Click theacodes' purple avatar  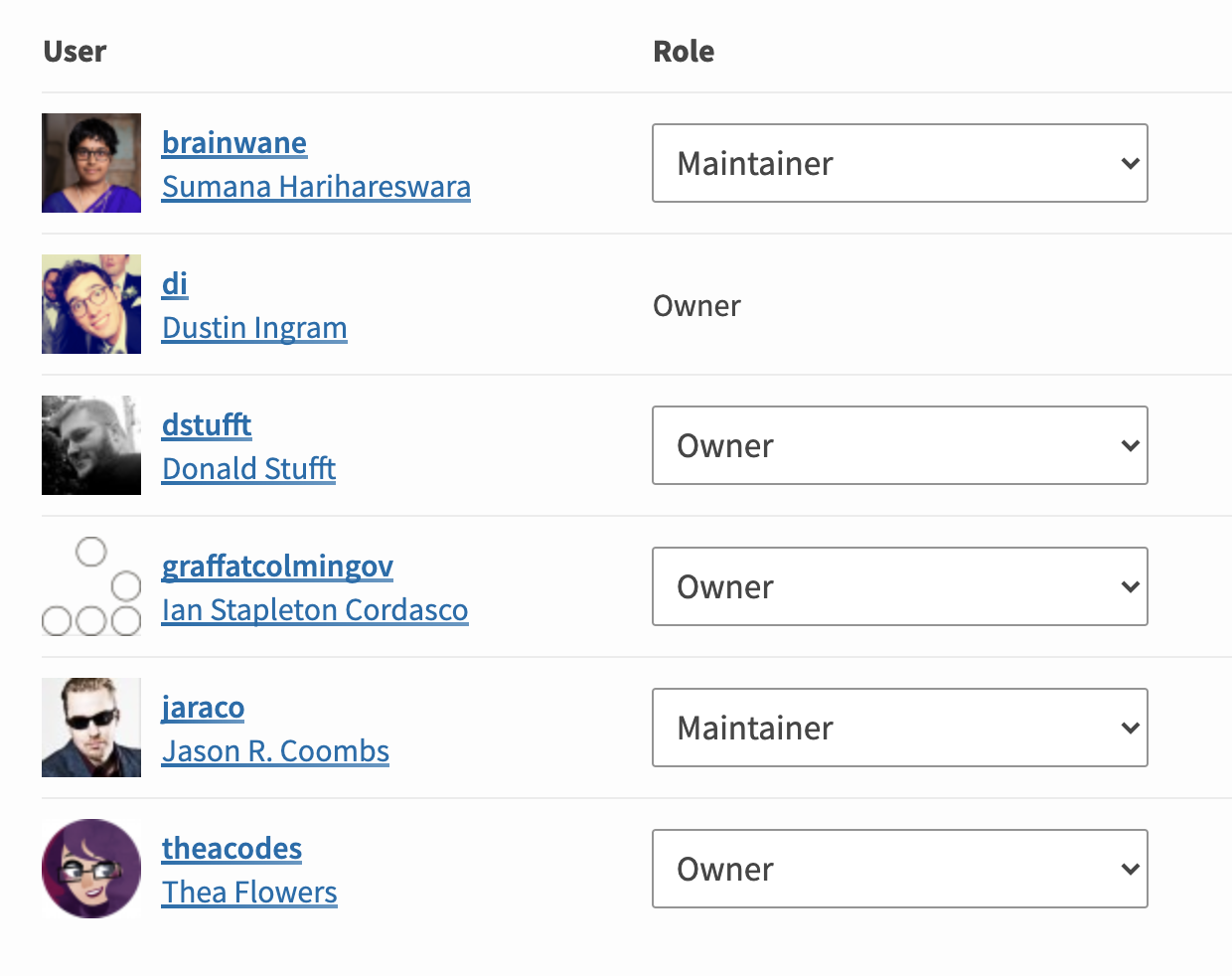[x=90, y=869]
